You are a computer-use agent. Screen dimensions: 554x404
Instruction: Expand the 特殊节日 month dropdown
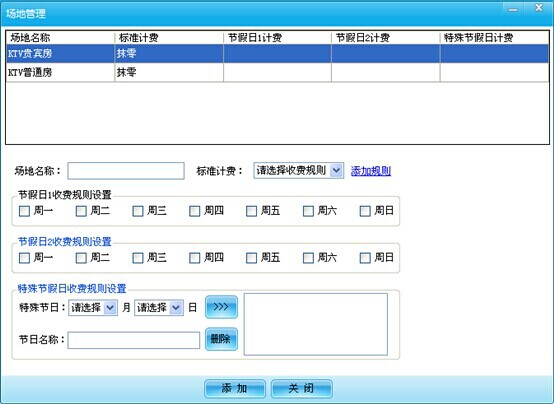coord(93,308)
